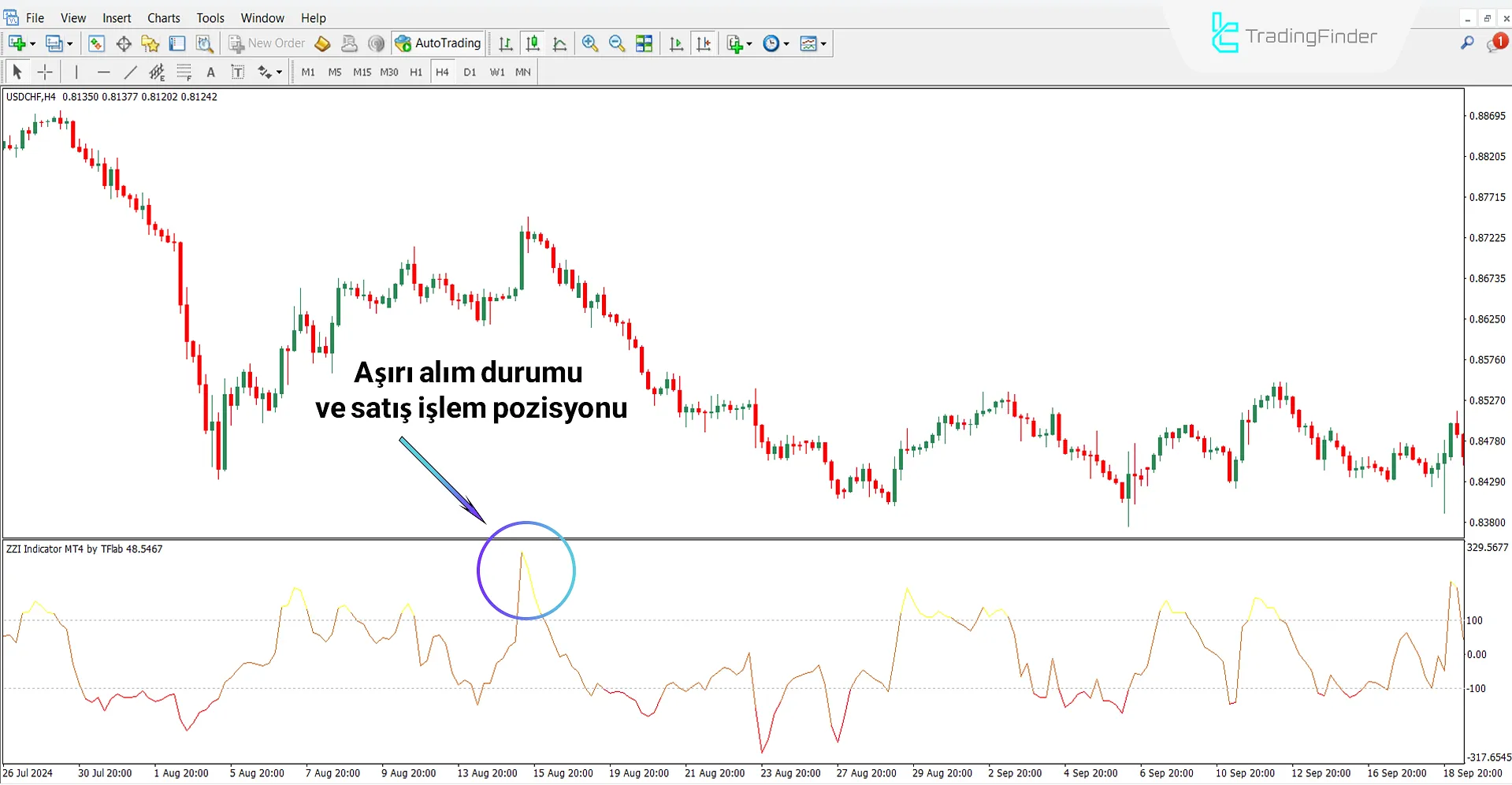Toggle Candlestick chart display mode
The width and height of the screenshot is (1512, 785).
[x=533, y=43]
